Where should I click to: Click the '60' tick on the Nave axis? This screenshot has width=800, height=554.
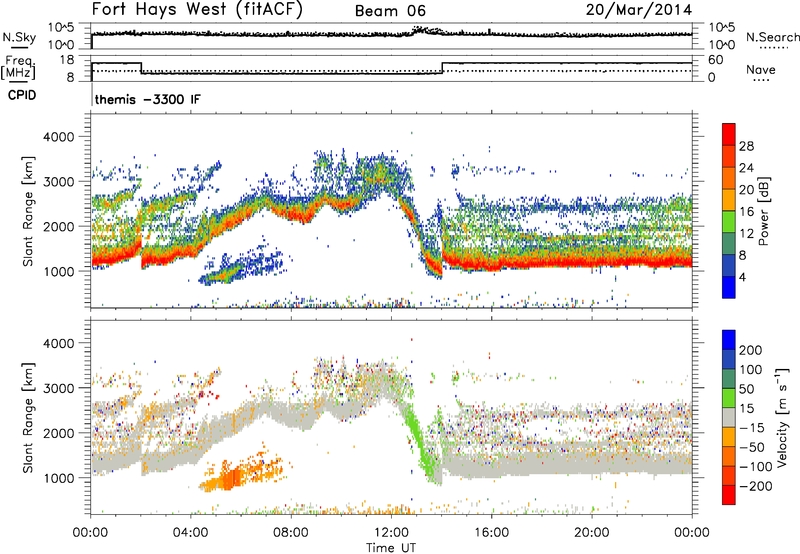[x=716, y=60]
